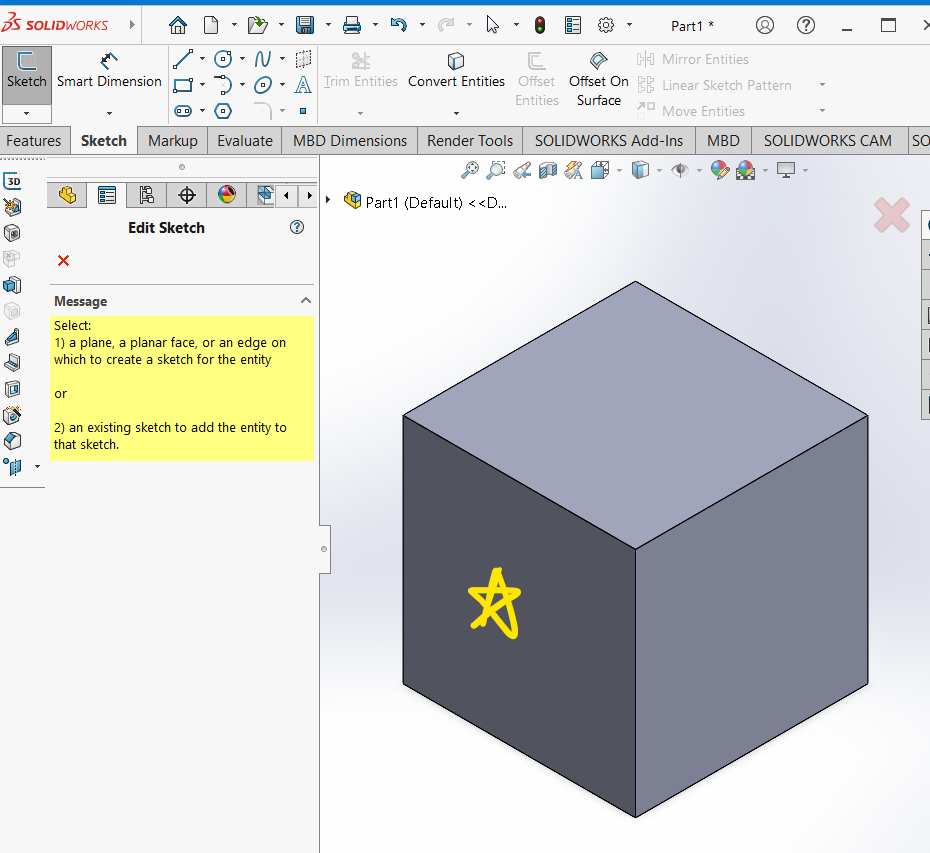
Task: Switch to the Markup tab
Action: click(x=173, y=141)
